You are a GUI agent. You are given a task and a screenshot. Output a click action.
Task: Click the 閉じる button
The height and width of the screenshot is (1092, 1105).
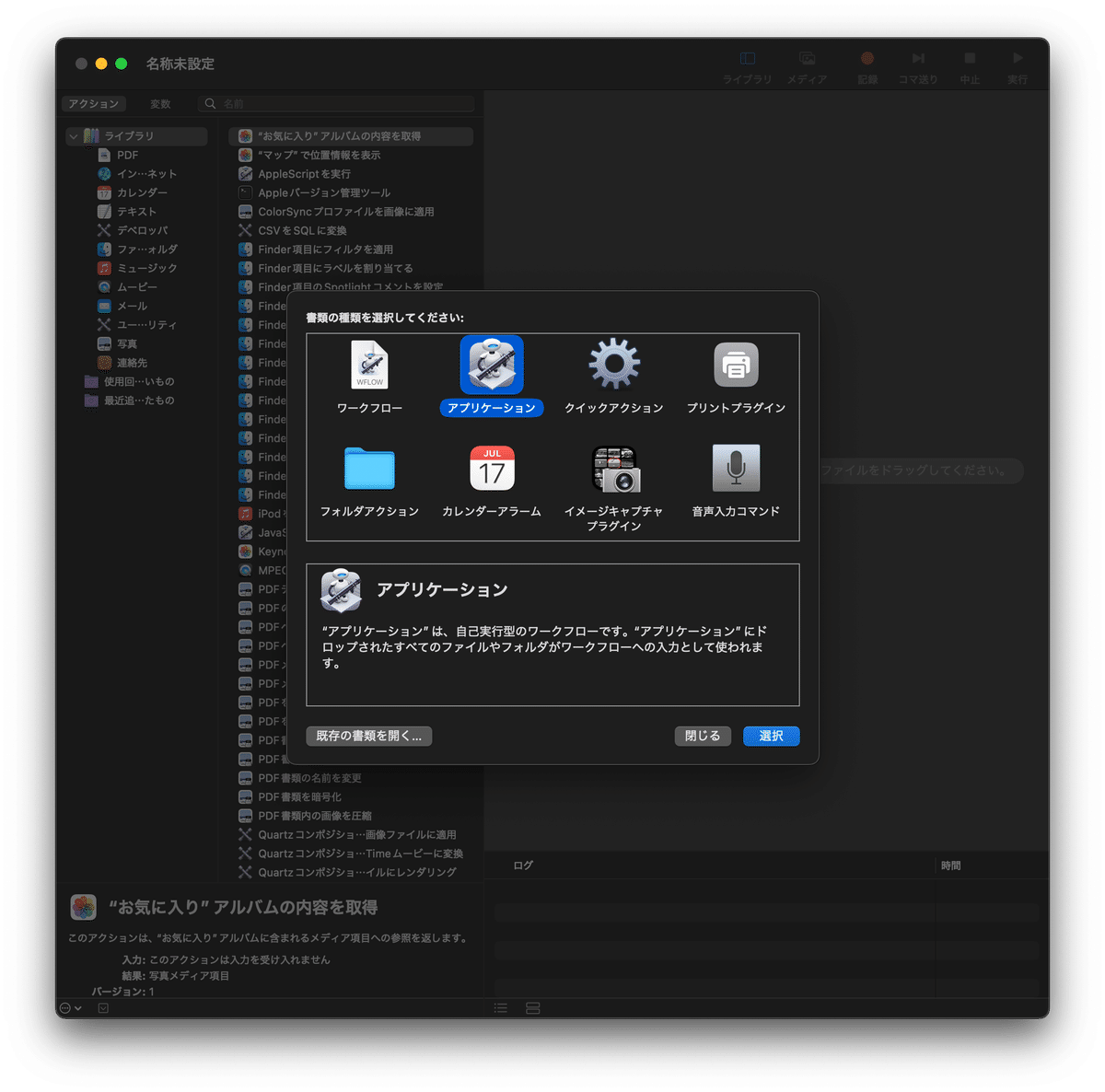point(703,736)
